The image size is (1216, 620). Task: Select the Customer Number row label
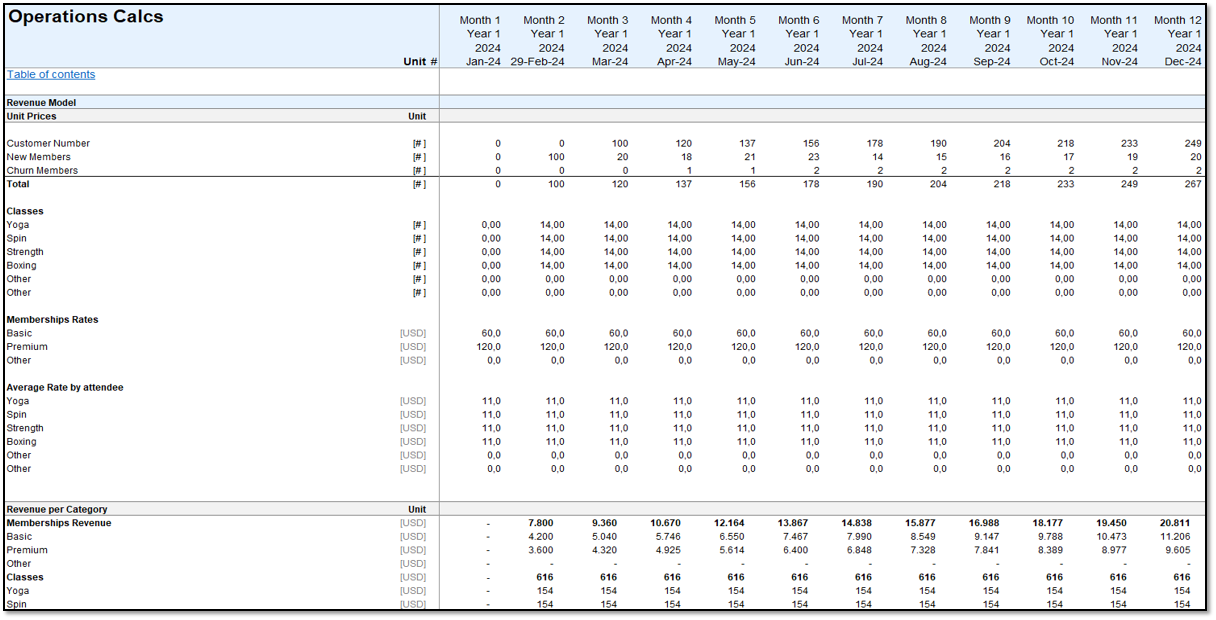tap(45, 143)
